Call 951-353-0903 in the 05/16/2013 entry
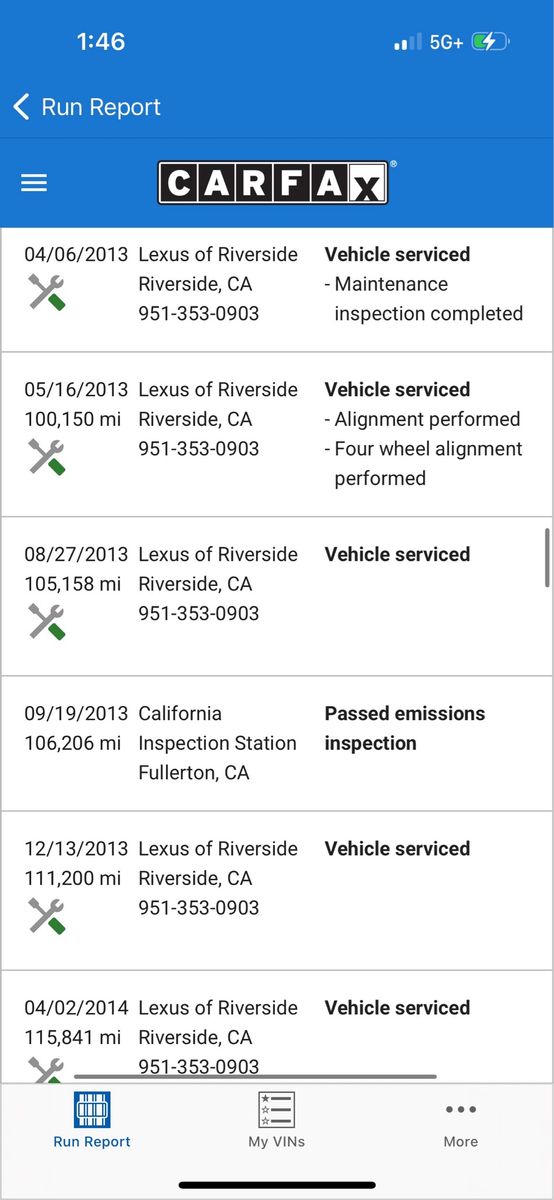Screen dimensions: 554x1200 pos(198,449)
